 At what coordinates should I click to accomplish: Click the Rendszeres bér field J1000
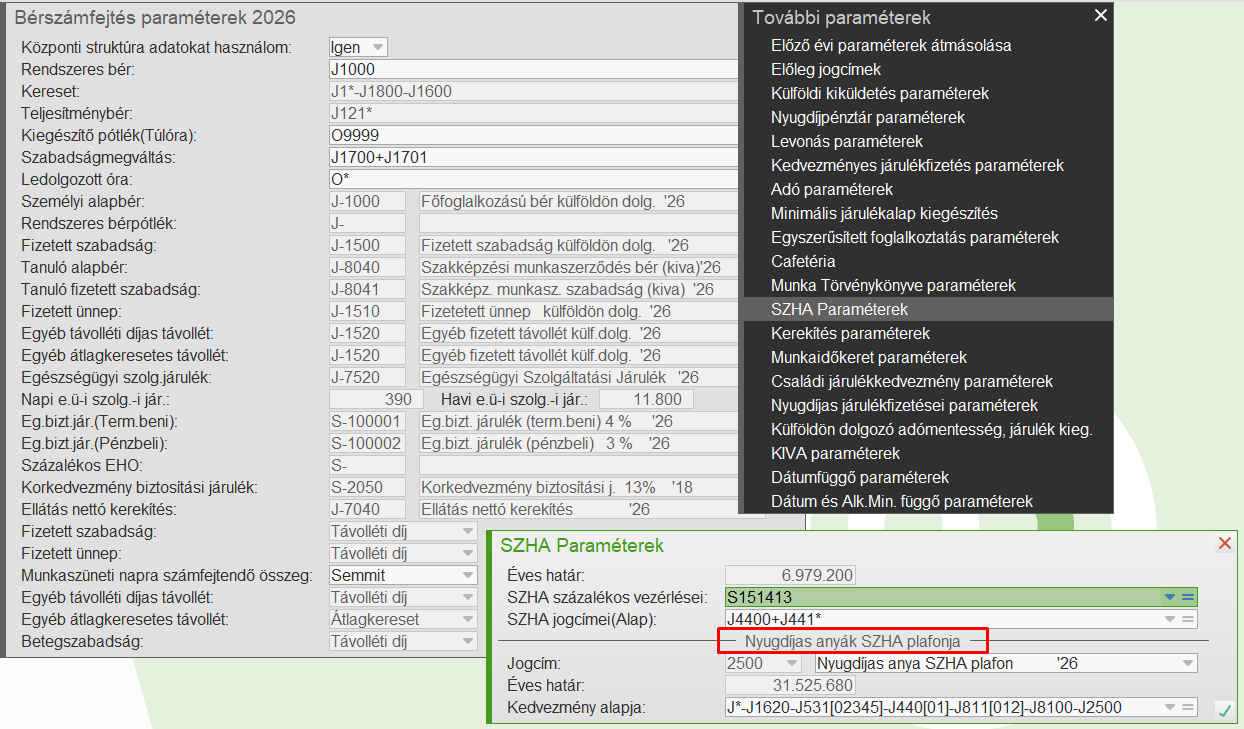pos(532,70)
